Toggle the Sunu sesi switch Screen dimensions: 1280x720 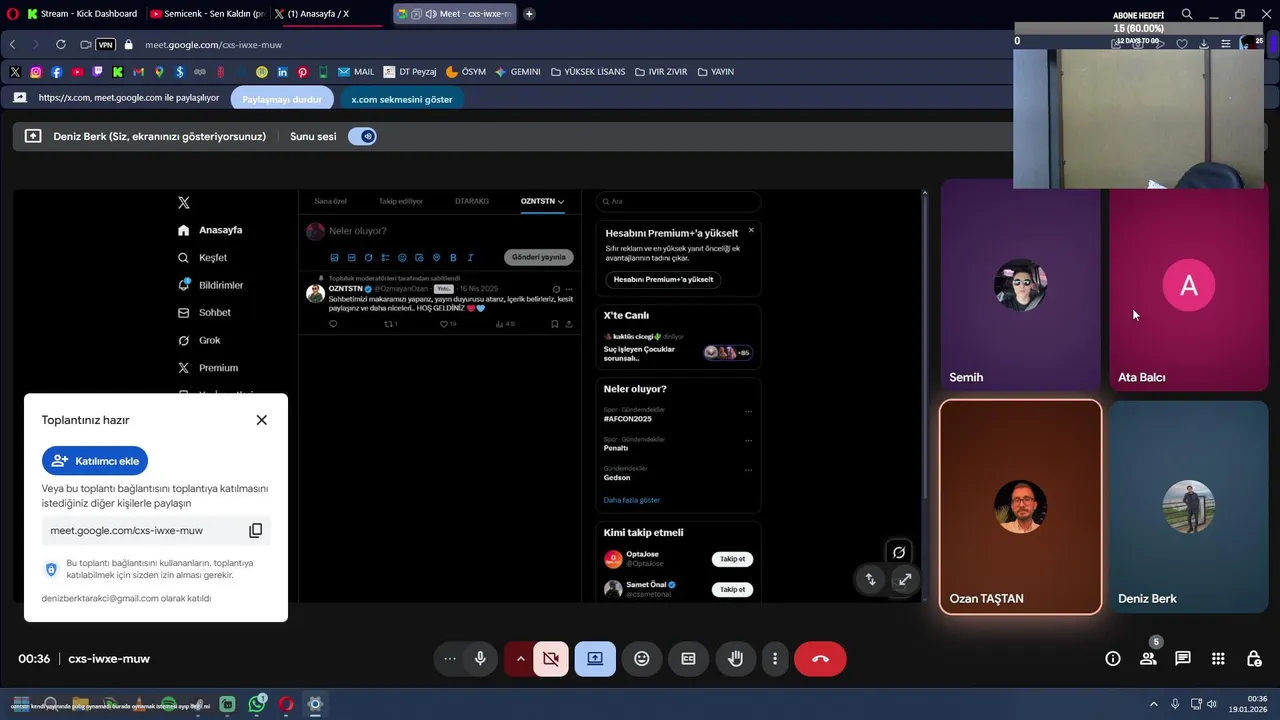pos(362,136)
